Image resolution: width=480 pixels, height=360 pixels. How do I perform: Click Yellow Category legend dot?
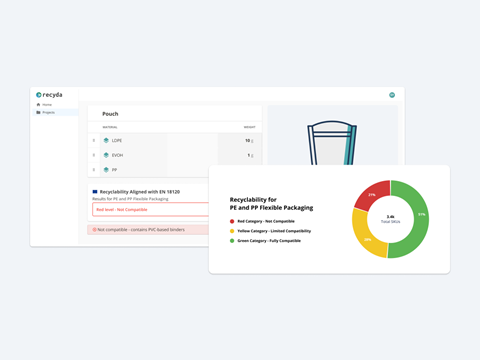(232, 231)
